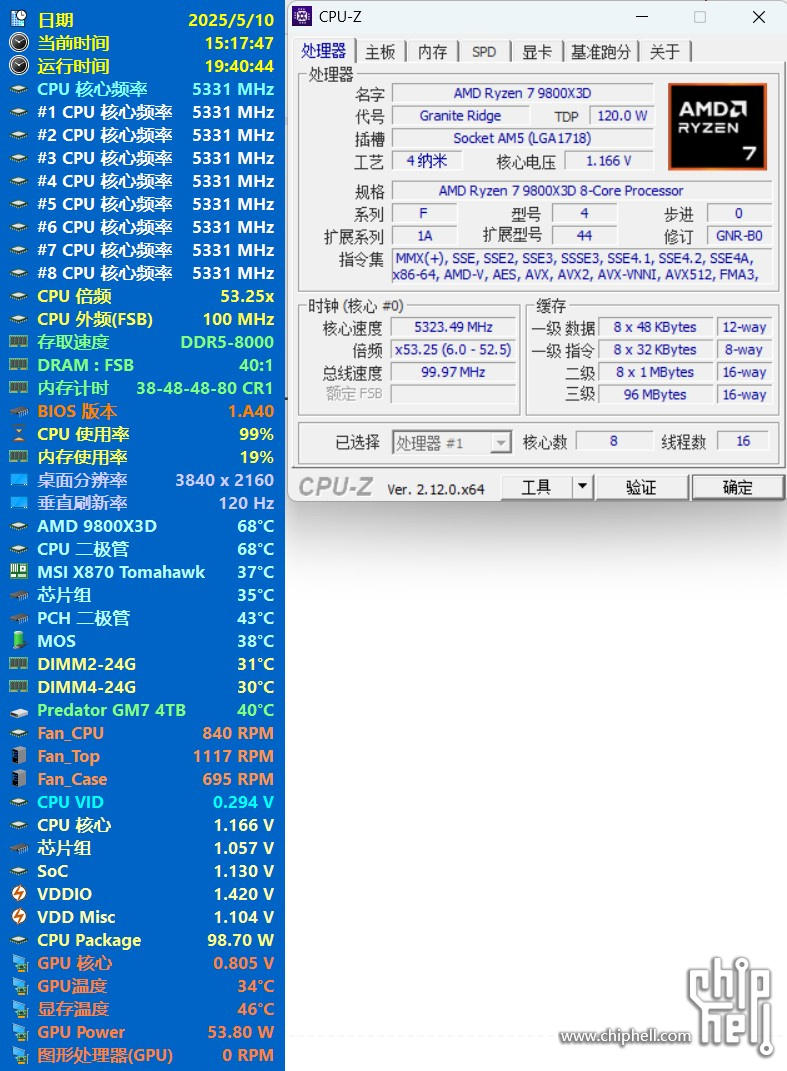Click the memory icon beside DRAM : FSB
Image resolution: width=787 pixels, height=1071 pixels.
pyautogui.click(x=19, y=365)
